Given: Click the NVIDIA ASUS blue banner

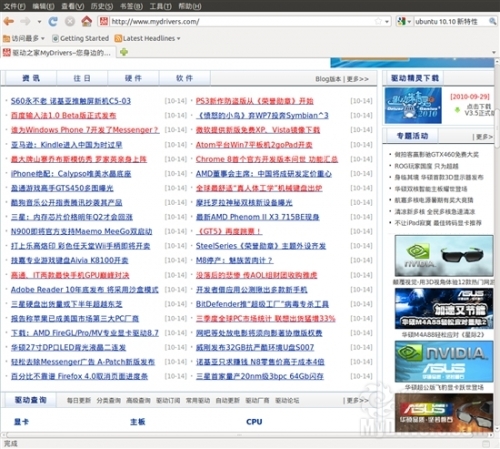Looking at the screenshot, I should coord(444,361).
